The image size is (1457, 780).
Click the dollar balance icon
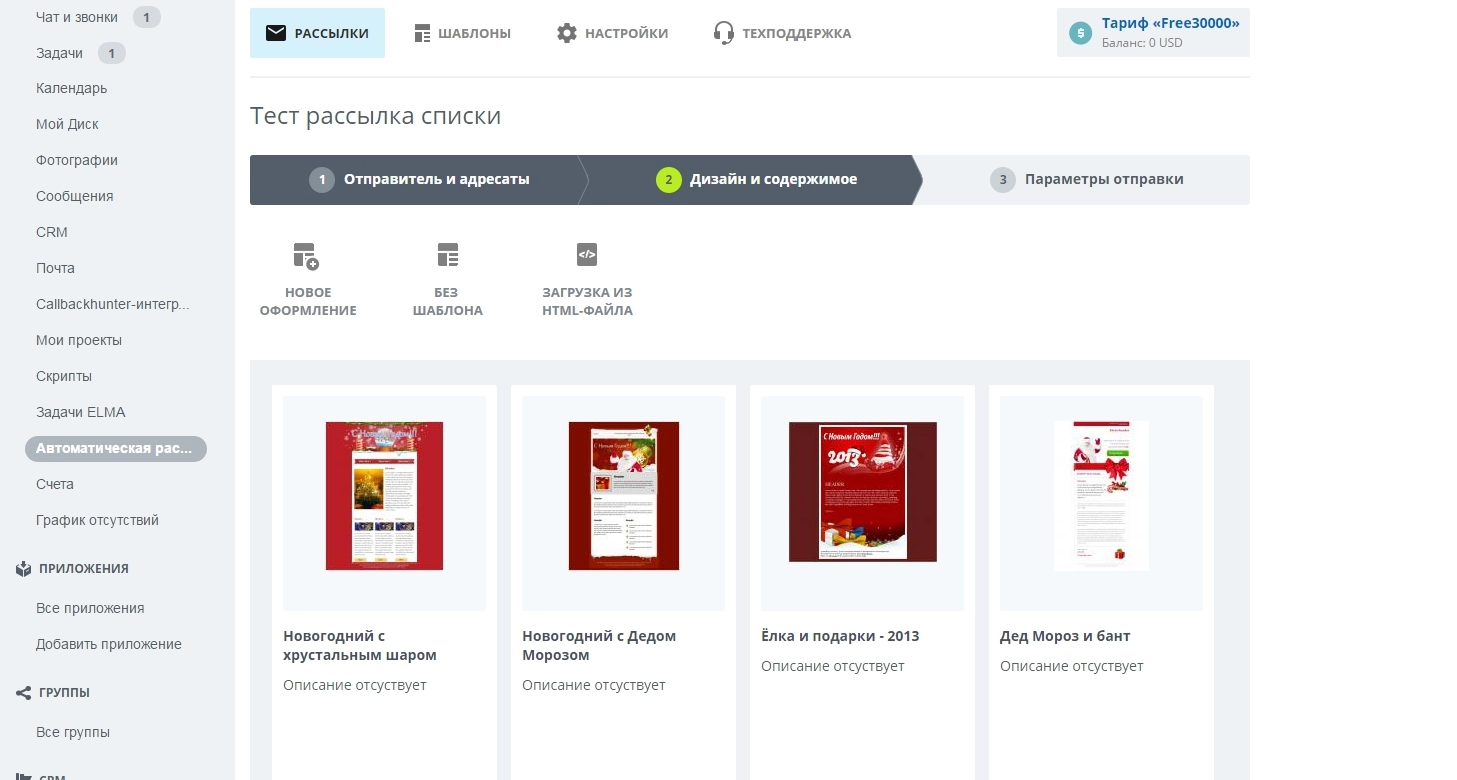click(x=1080, y=33)
